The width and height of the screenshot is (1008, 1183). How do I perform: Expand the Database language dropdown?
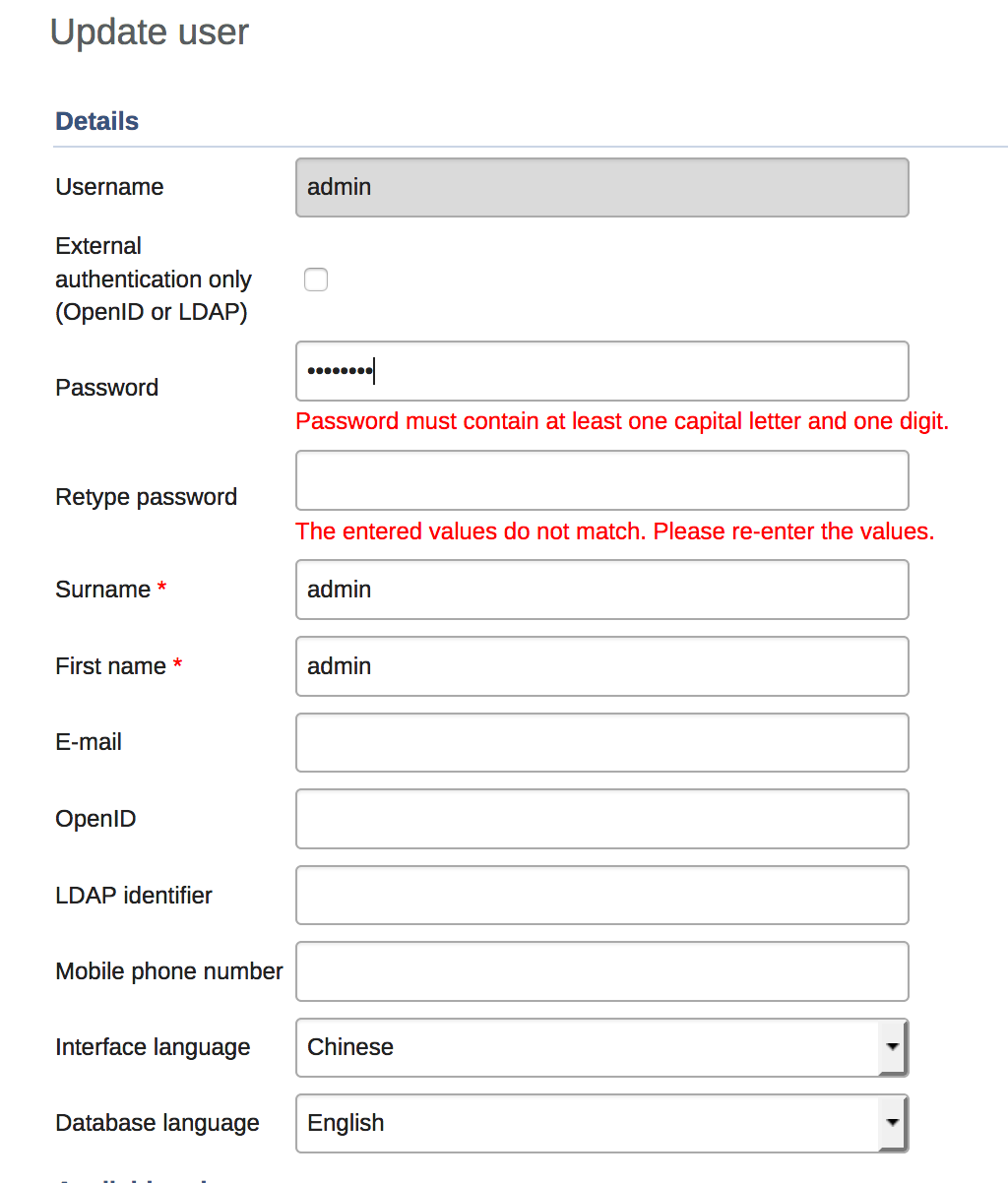601,1123
